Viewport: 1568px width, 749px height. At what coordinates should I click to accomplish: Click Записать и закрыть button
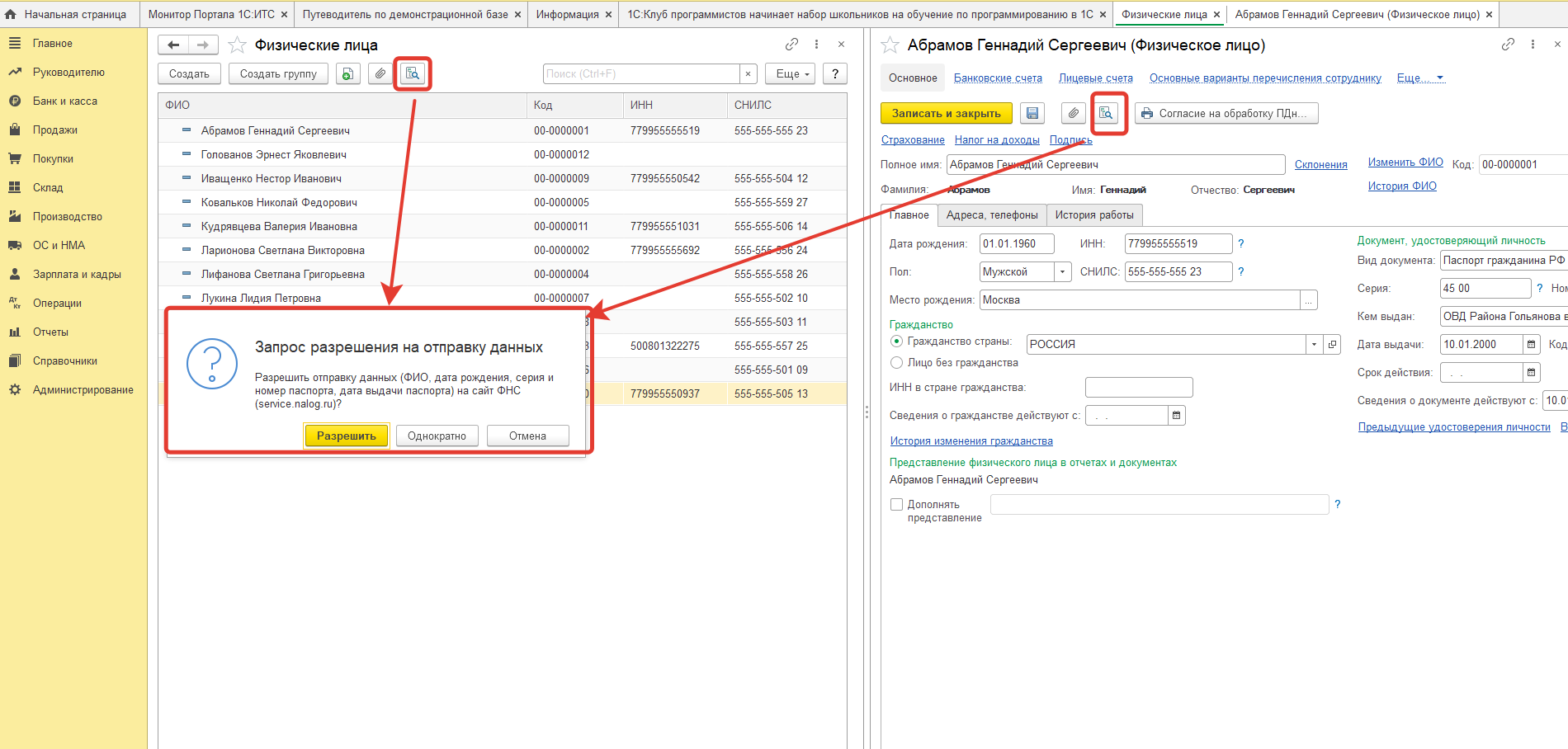[947, 113]
